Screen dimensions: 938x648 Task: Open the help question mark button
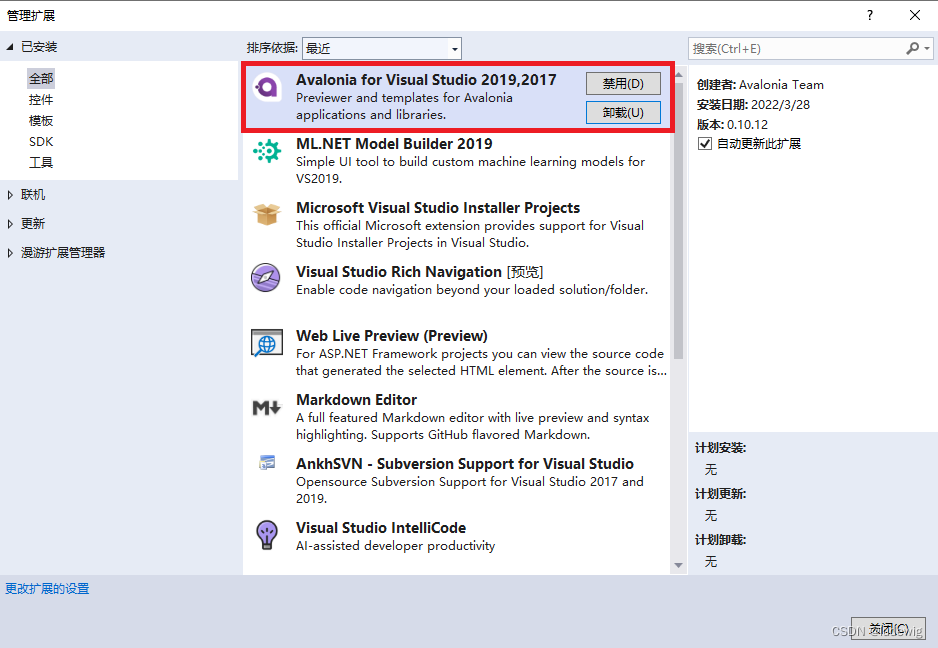869,15
